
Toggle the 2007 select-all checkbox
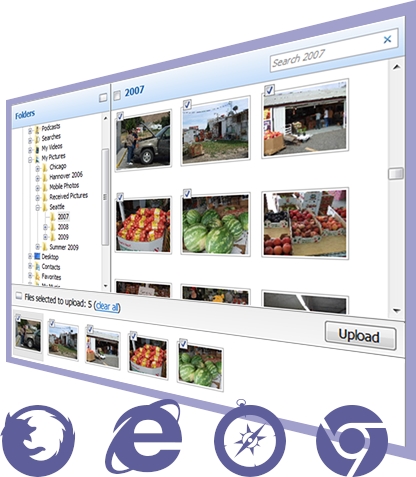tap(117, 96)
